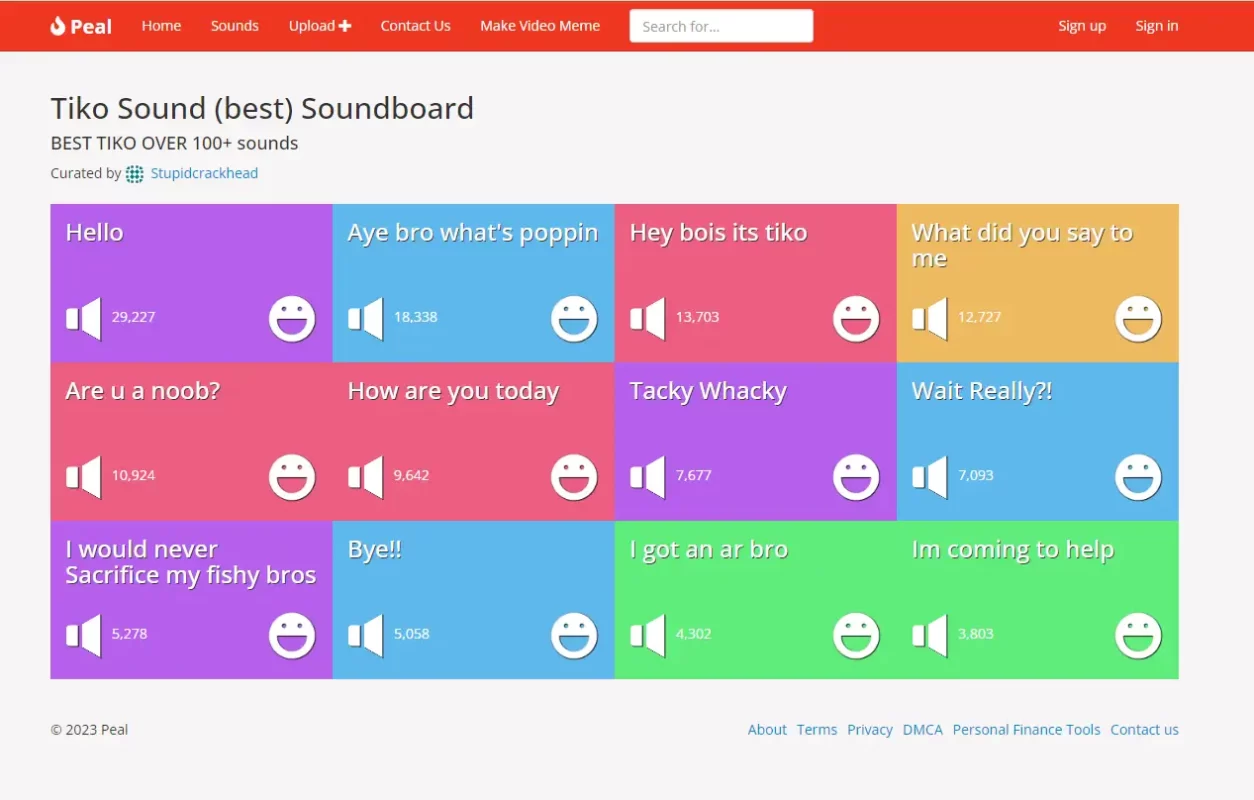The image size is (1254, 800).
Task: Click smiley face on How are you today
Action: click(x=574, y=477)
